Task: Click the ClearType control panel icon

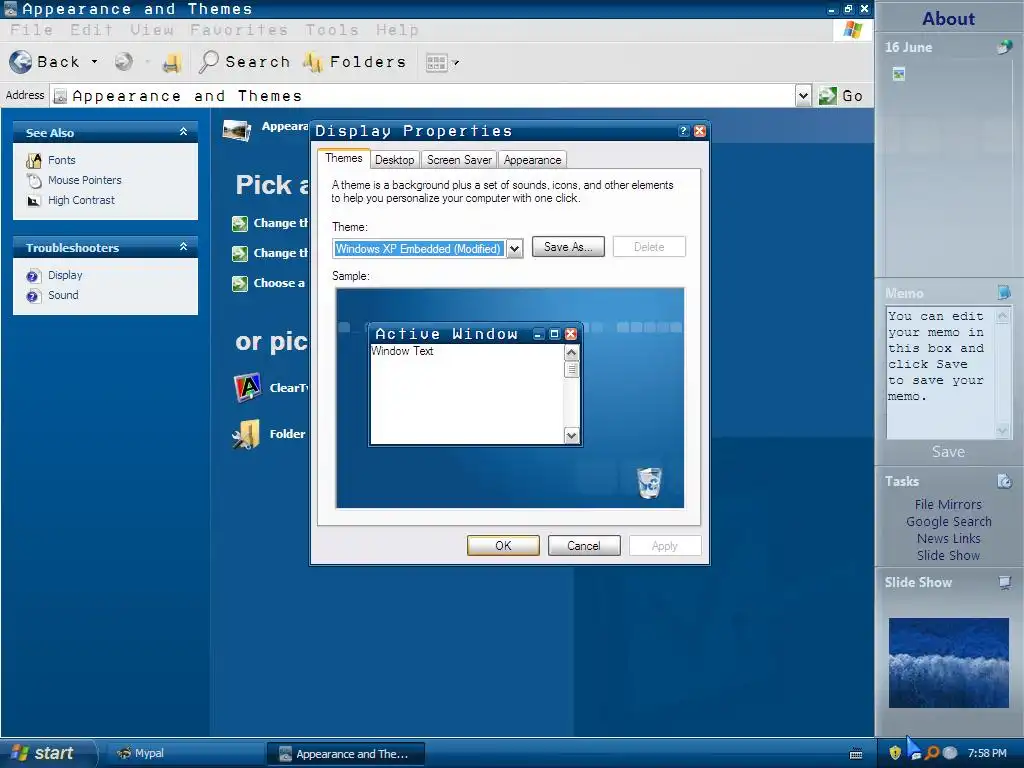Action: point(248,387)
